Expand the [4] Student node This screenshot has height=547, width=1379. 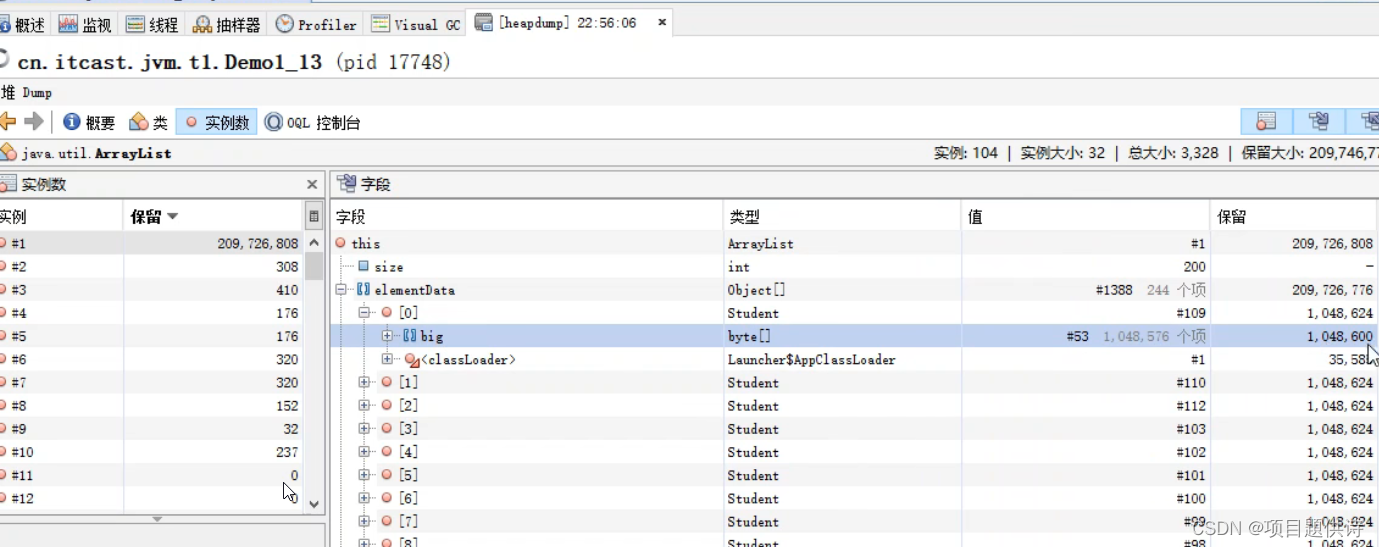365,452
